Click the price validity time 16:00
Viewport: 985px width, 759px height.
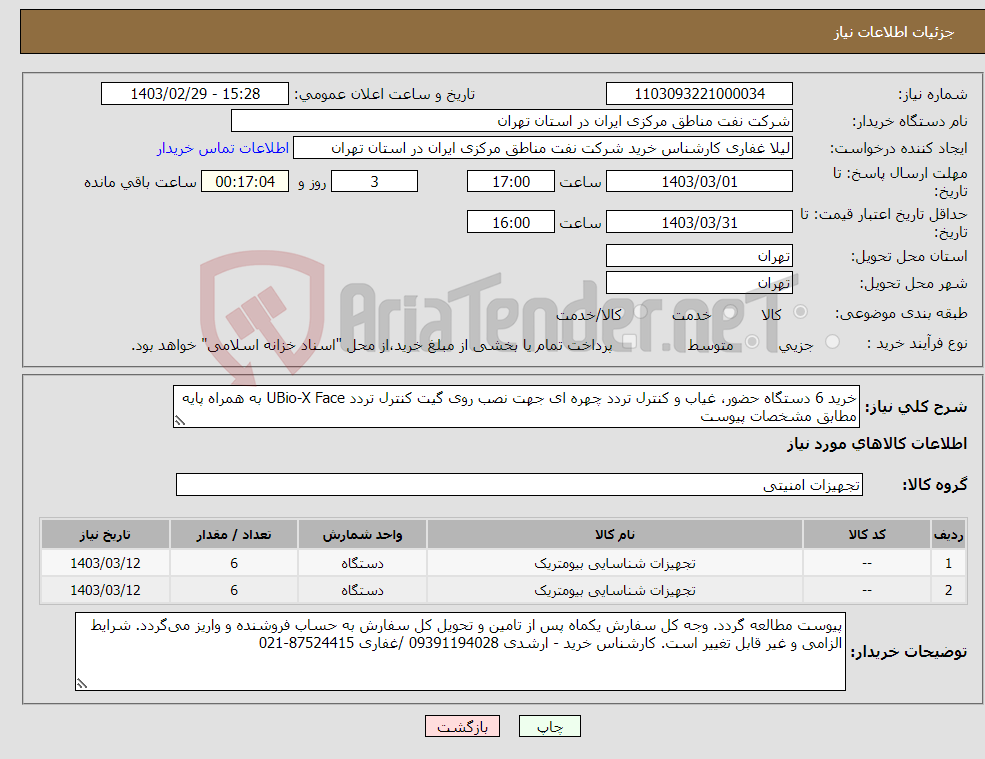511,222
